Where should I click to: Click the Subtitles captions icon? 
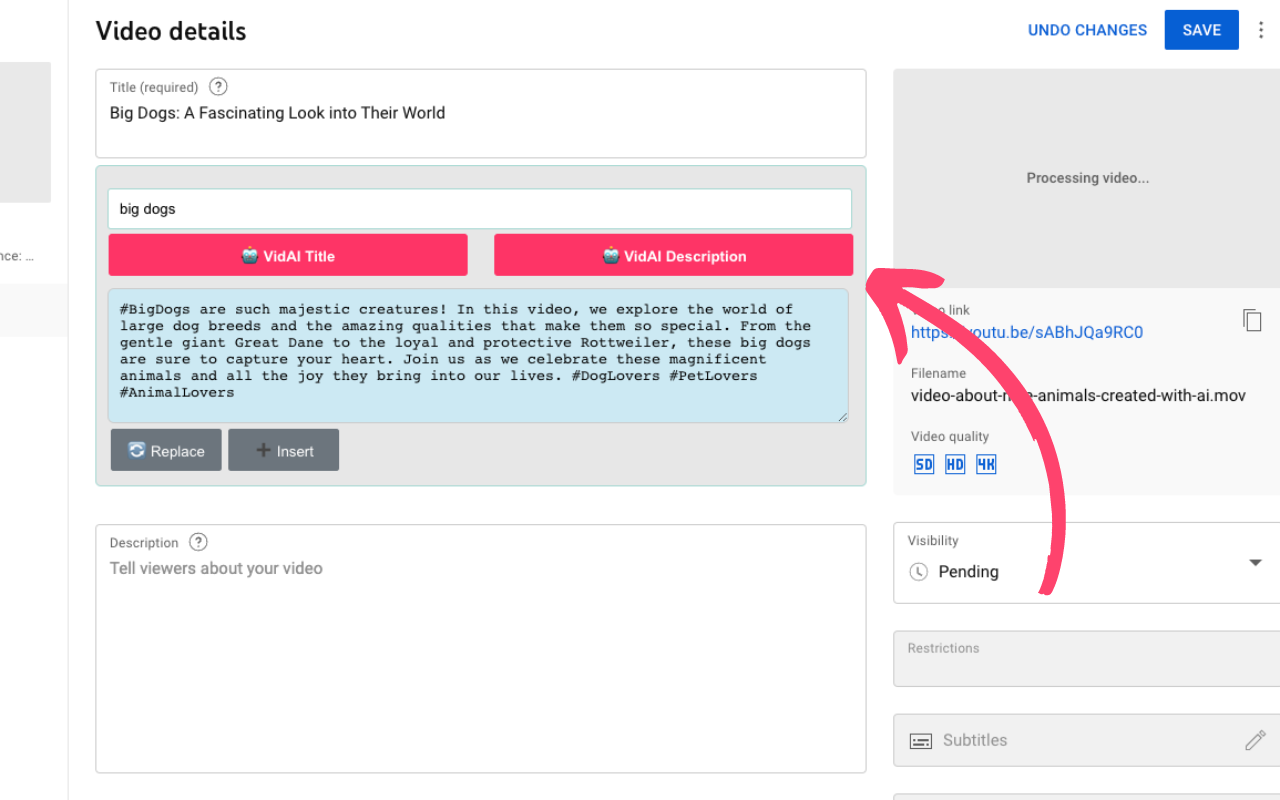[x=920, y=741]
